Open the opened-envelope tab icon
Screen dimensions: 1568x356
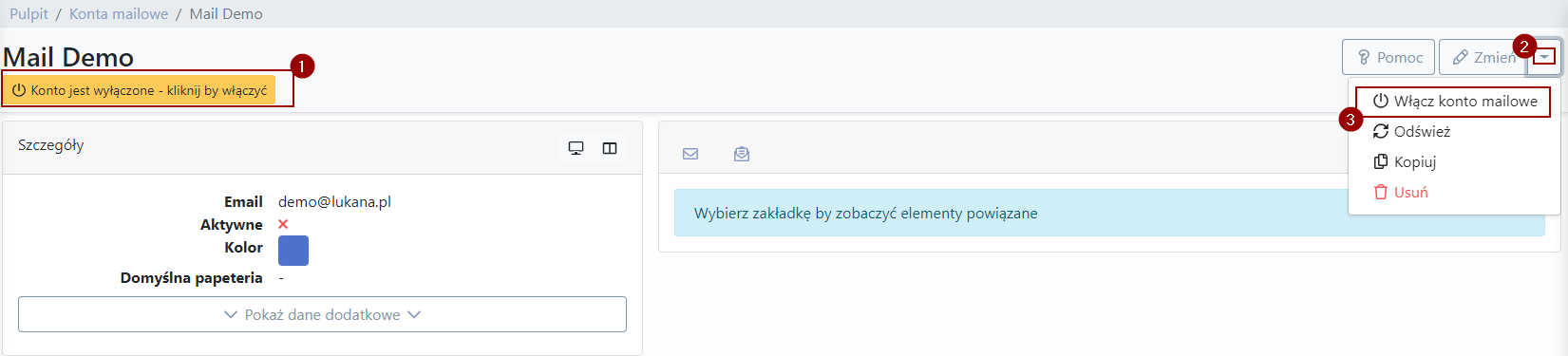point(742,154)
